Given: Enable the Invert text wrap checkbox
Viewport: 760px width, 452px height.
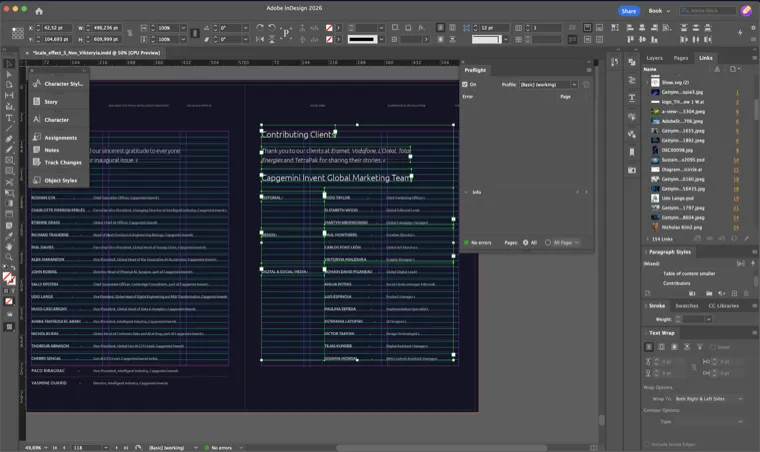Looking at the screenshot, I should 712,347.
